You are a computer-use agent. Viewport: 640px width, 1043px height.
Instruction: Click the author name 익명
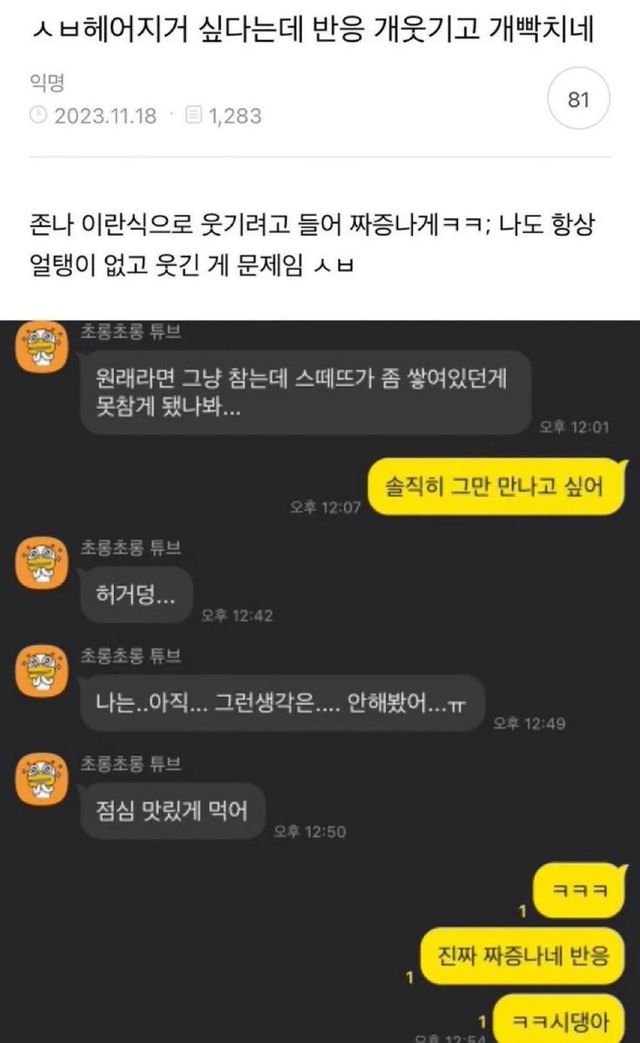(47, 82)
